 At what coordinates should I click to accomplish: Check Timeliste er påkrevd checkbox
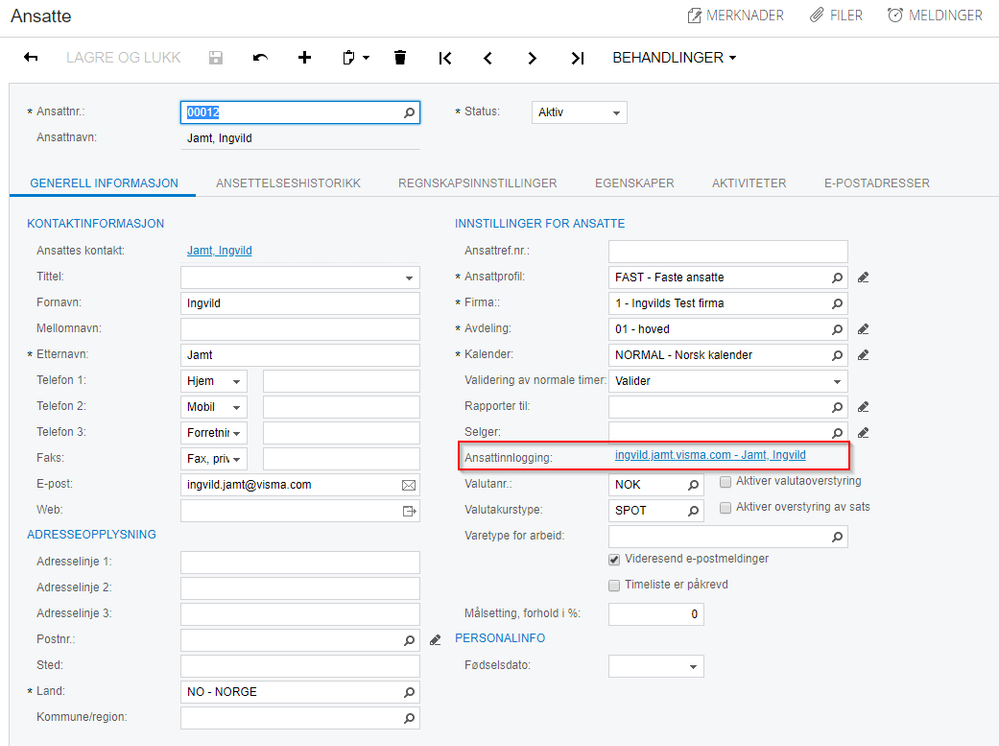point(614,585)
